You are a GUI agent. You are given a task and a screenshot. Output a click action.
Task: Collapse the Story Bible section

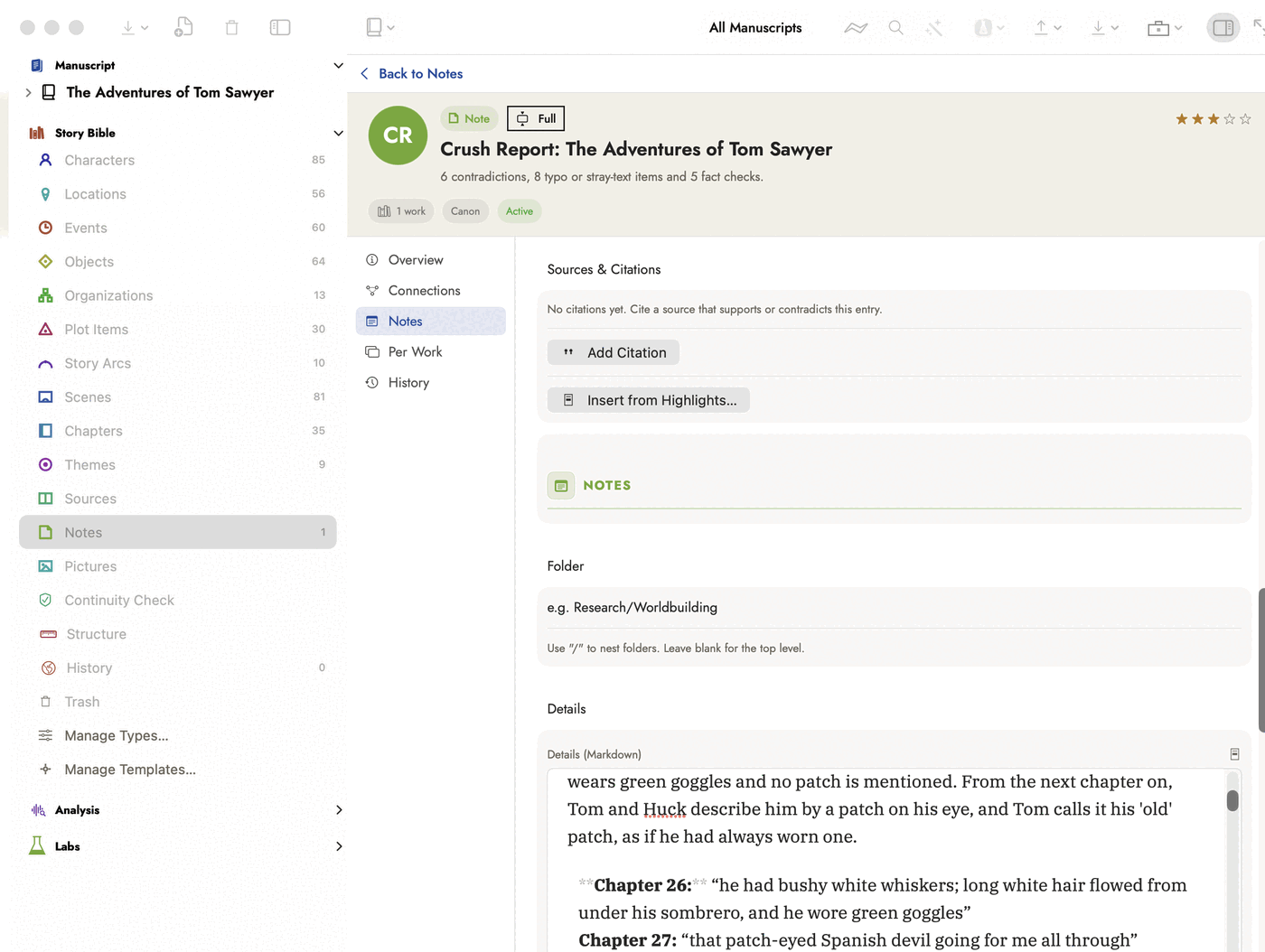pyautogui.click(x=338, y=133)
